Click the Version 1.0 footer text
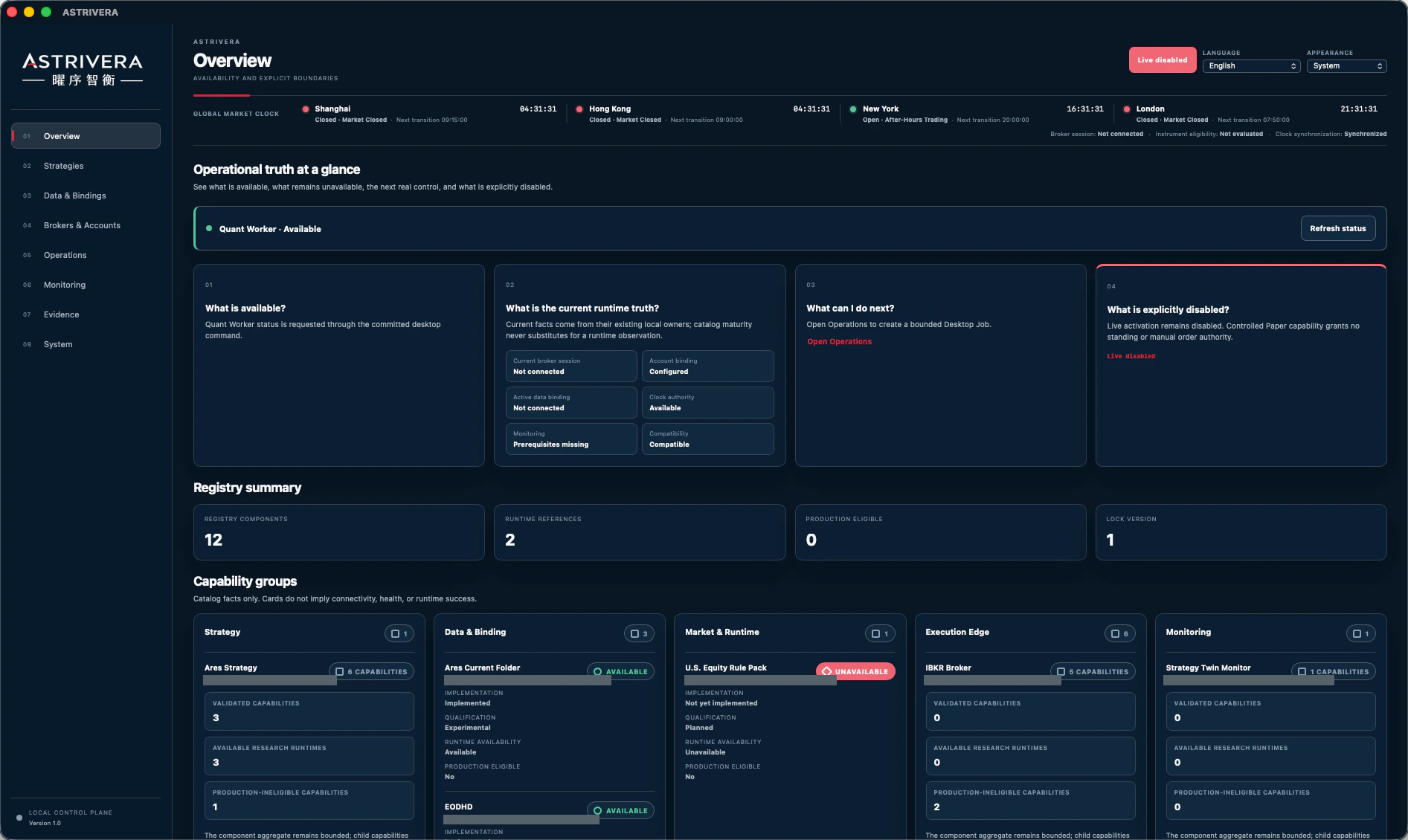The width and height of the screenshot is (1408, 840). (45, 823)
